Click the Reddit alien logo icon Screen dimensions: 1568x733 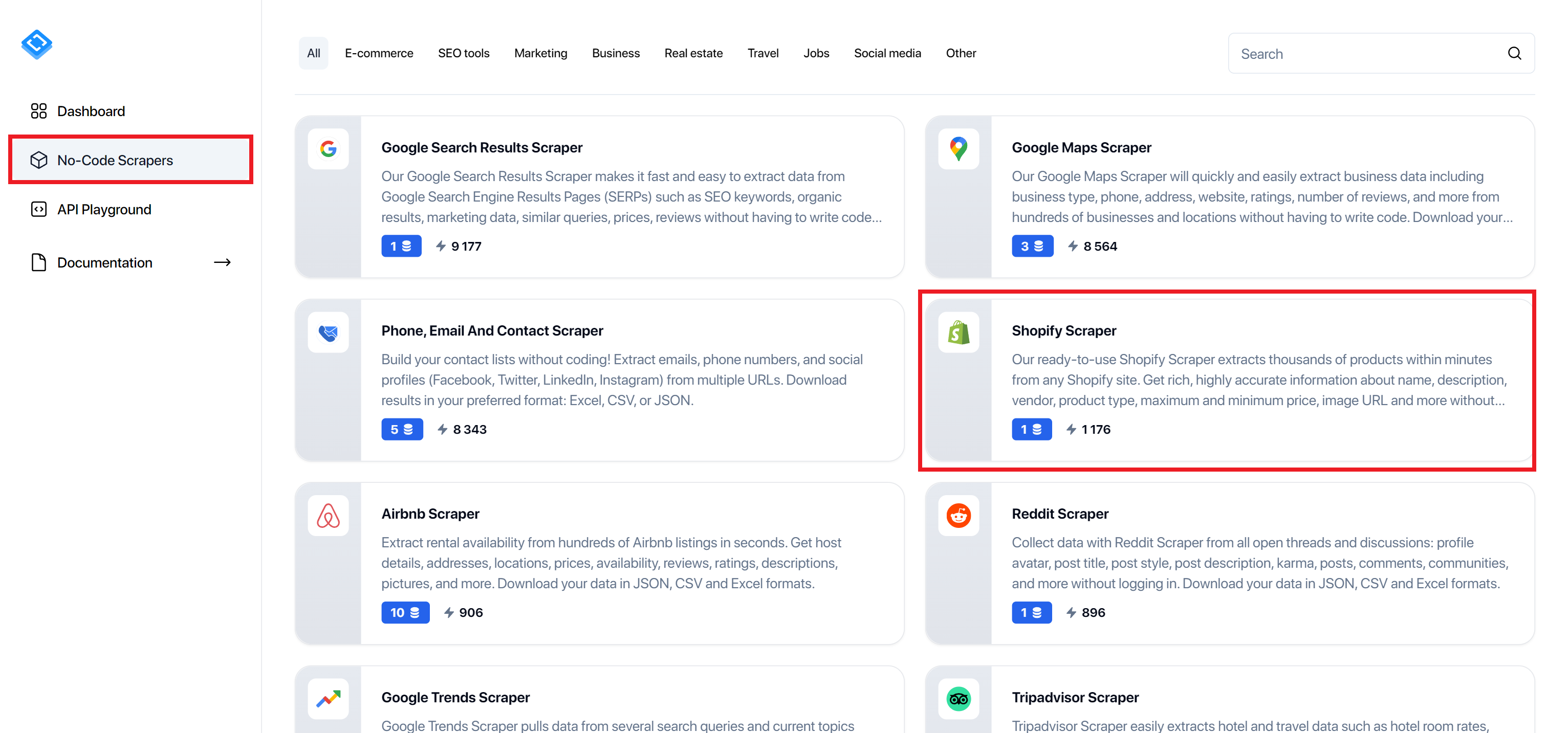959,515
